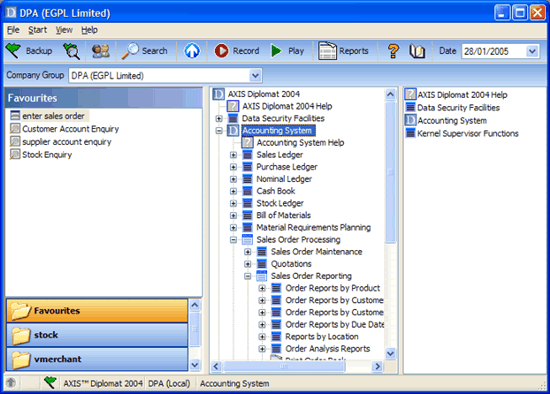This screenshot has width=550, height=394.
Task: Click the Search magnifying glass icon
Action: (130, 51)
